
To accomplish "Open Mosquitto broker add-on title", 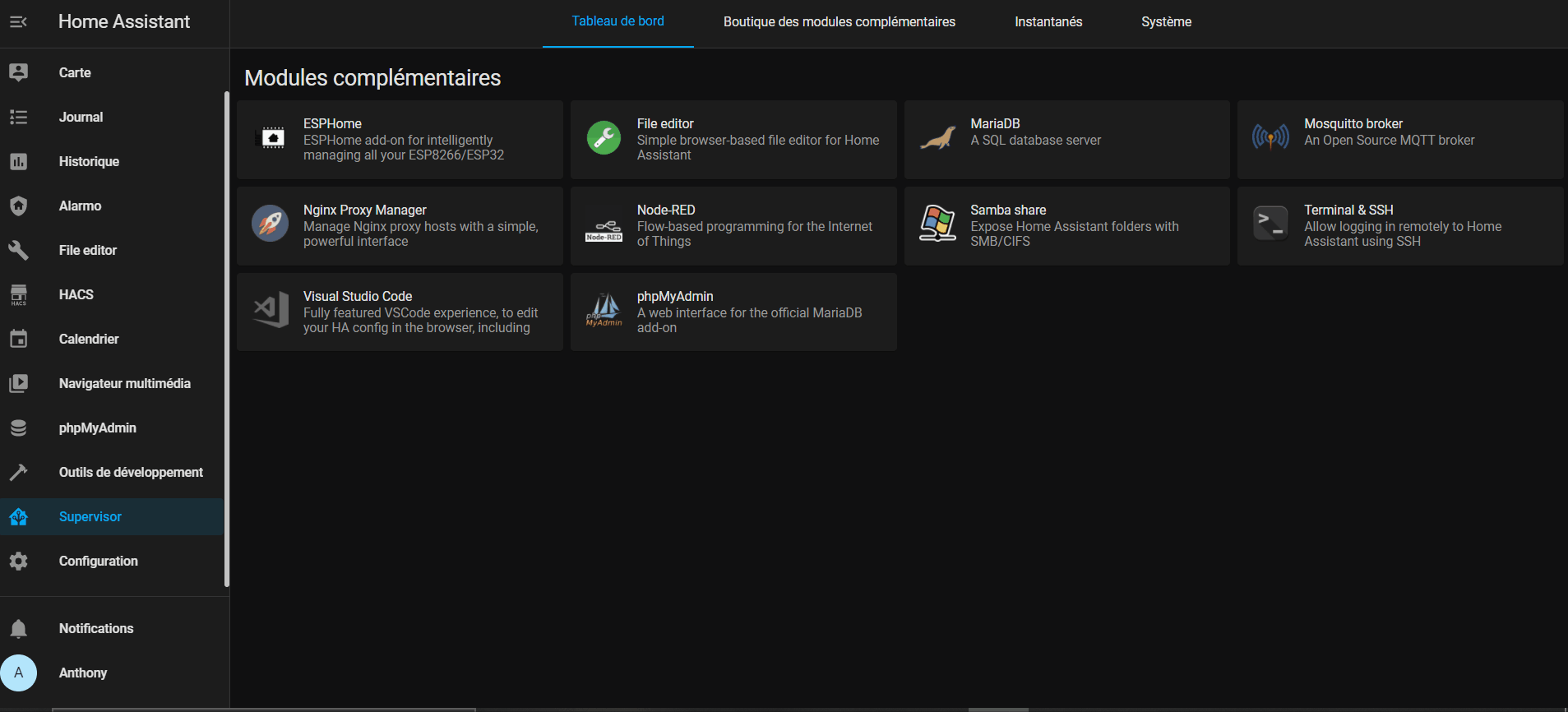I will [1353, 123].
